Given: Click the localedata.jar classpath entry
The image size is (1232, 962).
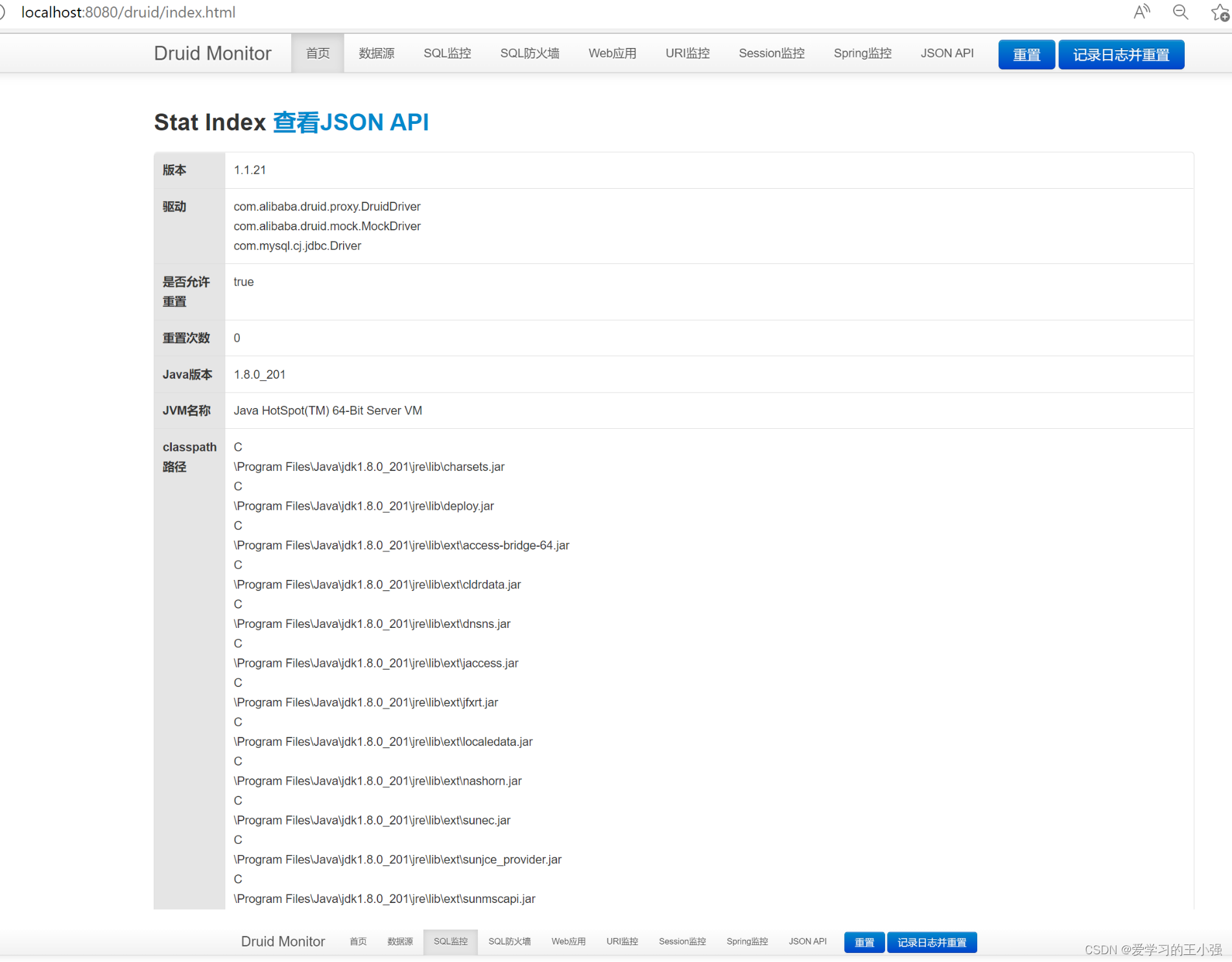Looking at the screenshot, I should [383, 741].
